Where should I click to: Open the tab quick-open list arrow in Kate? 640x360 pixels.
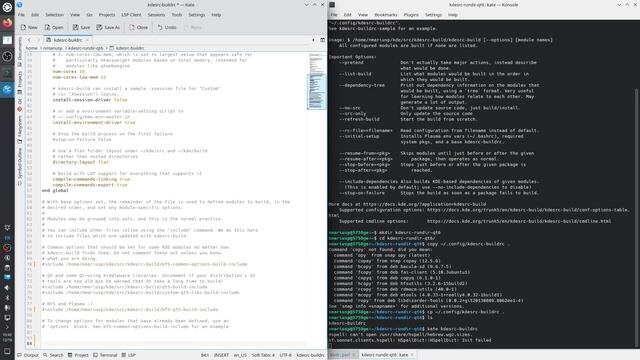[x=313, y=40]
